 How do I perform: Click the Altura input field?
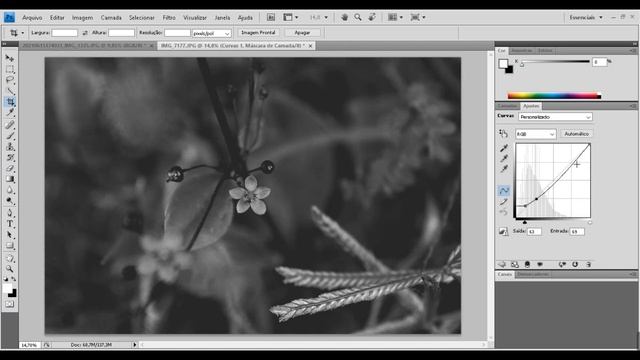(x=121, y=33)
